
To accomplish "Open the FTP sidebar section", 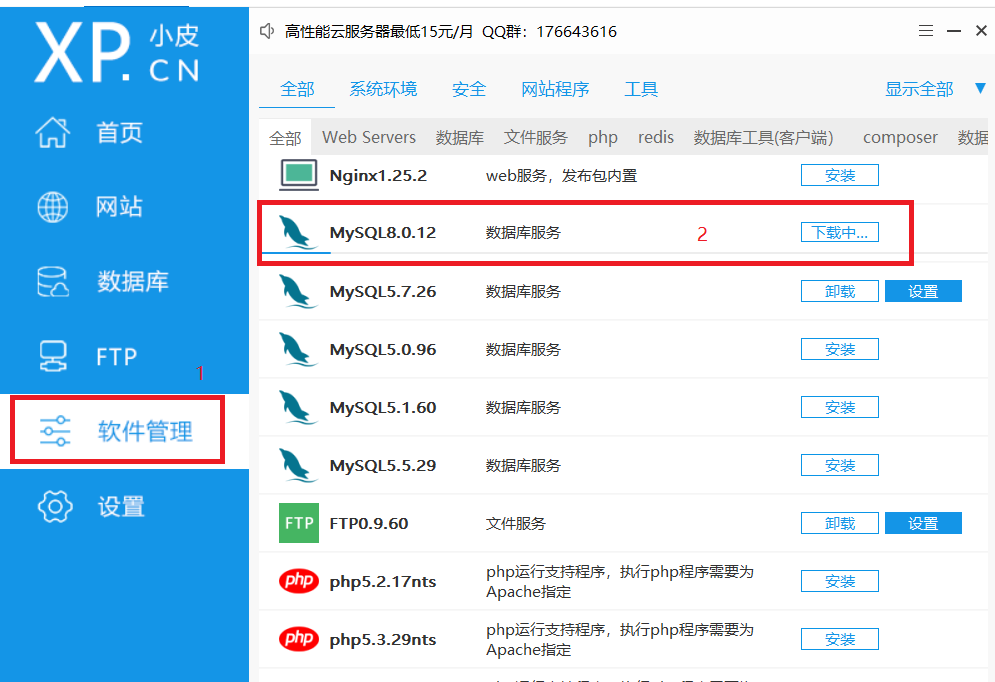I will 88,357.
